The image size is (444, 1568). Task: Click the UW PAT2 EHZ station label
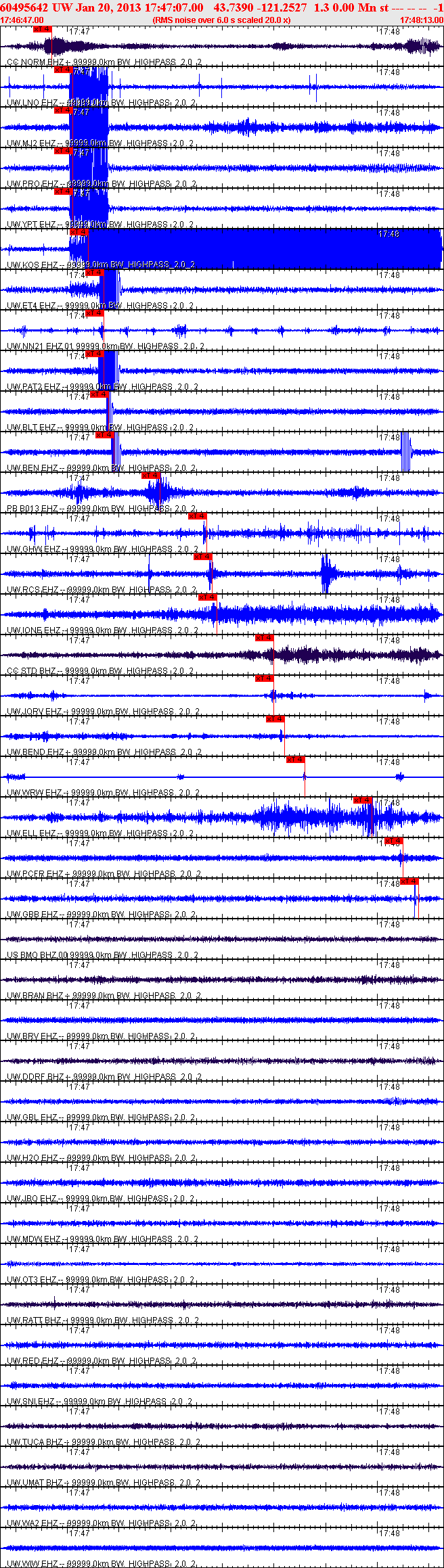coord(102,387)
